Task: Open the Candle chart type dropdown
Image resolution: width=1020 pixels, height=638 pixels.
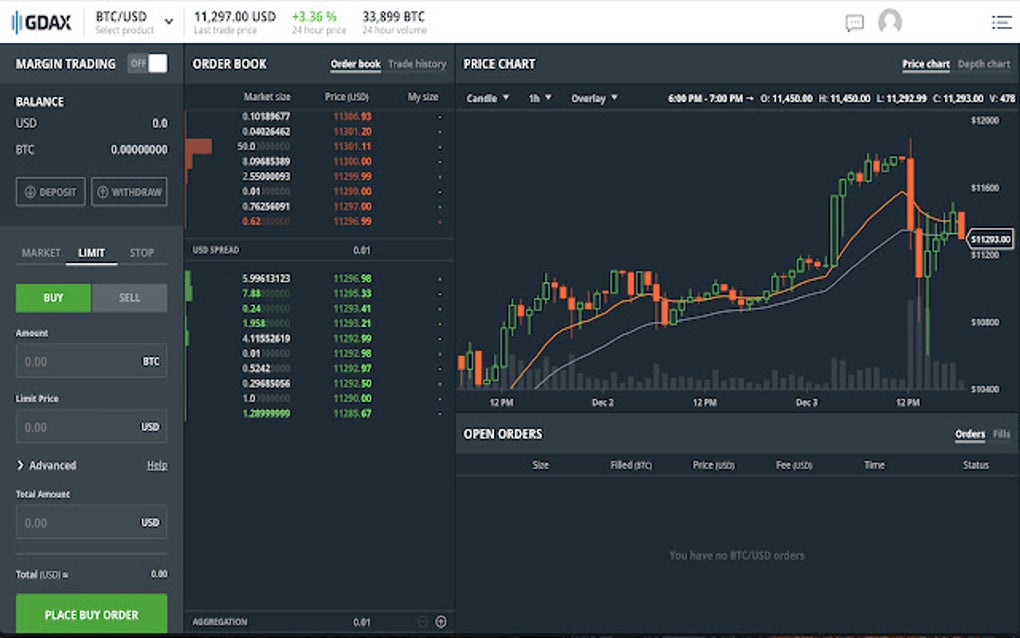Action: pos(487,98)
